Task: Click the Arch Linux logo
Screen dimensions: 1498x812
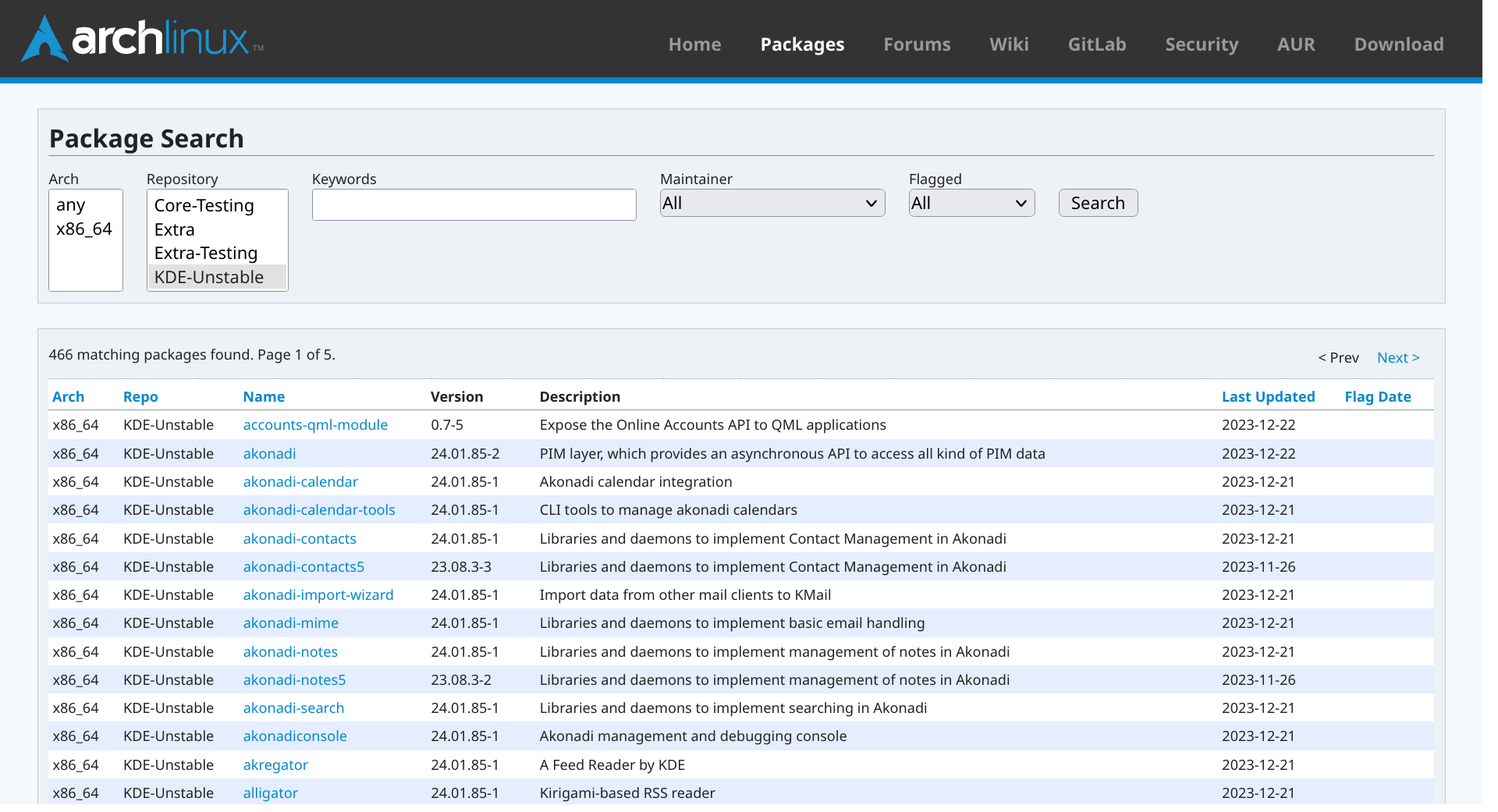Action: 142,38
